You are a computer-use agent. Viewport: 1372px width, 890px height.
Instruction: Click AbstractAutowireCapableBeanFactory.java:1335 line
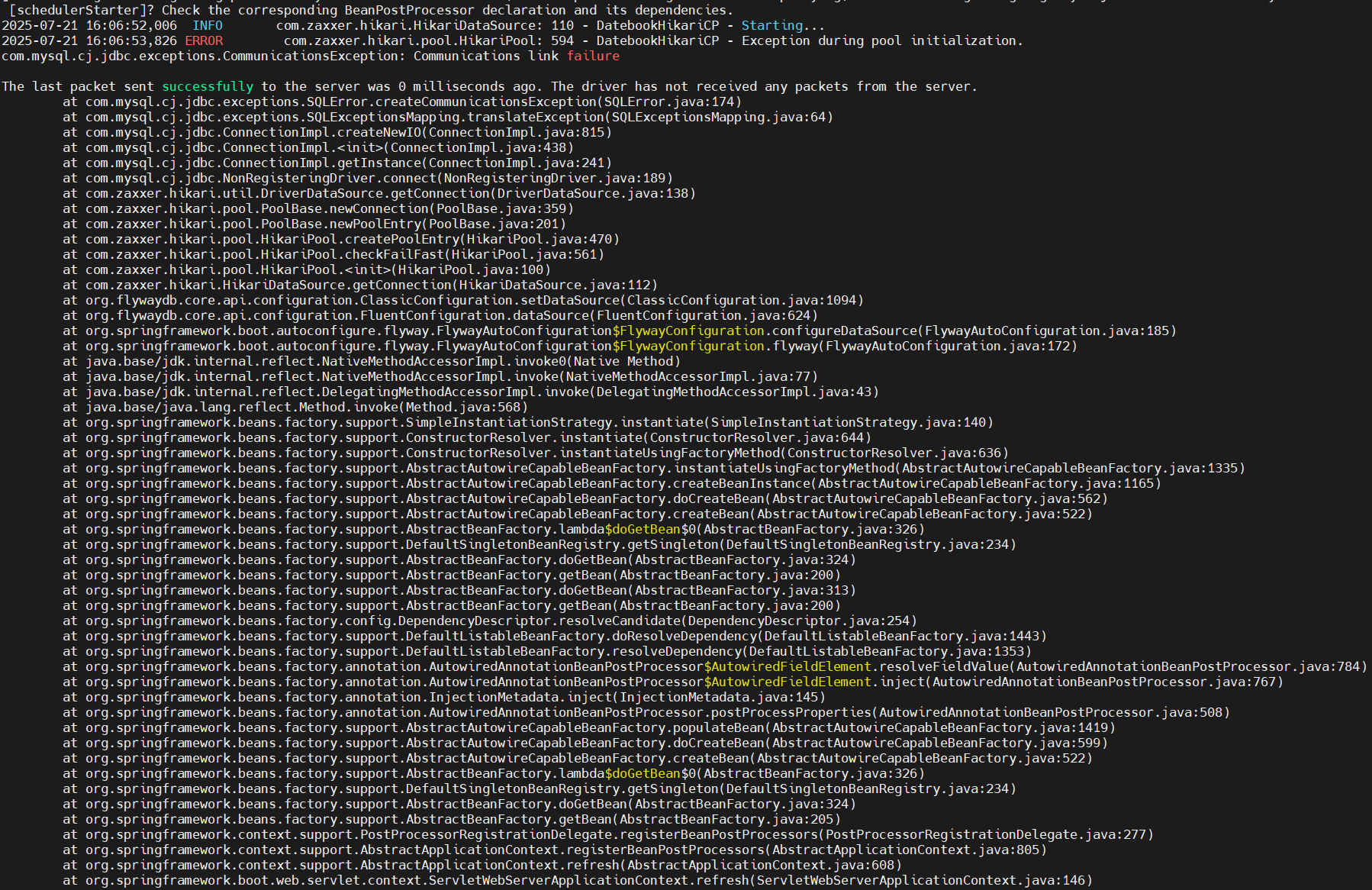[654, 469]
